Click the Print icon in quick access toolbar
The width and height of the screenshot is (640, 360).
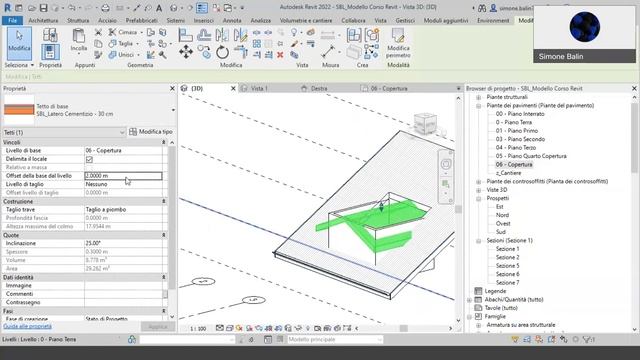pos(105,8)
